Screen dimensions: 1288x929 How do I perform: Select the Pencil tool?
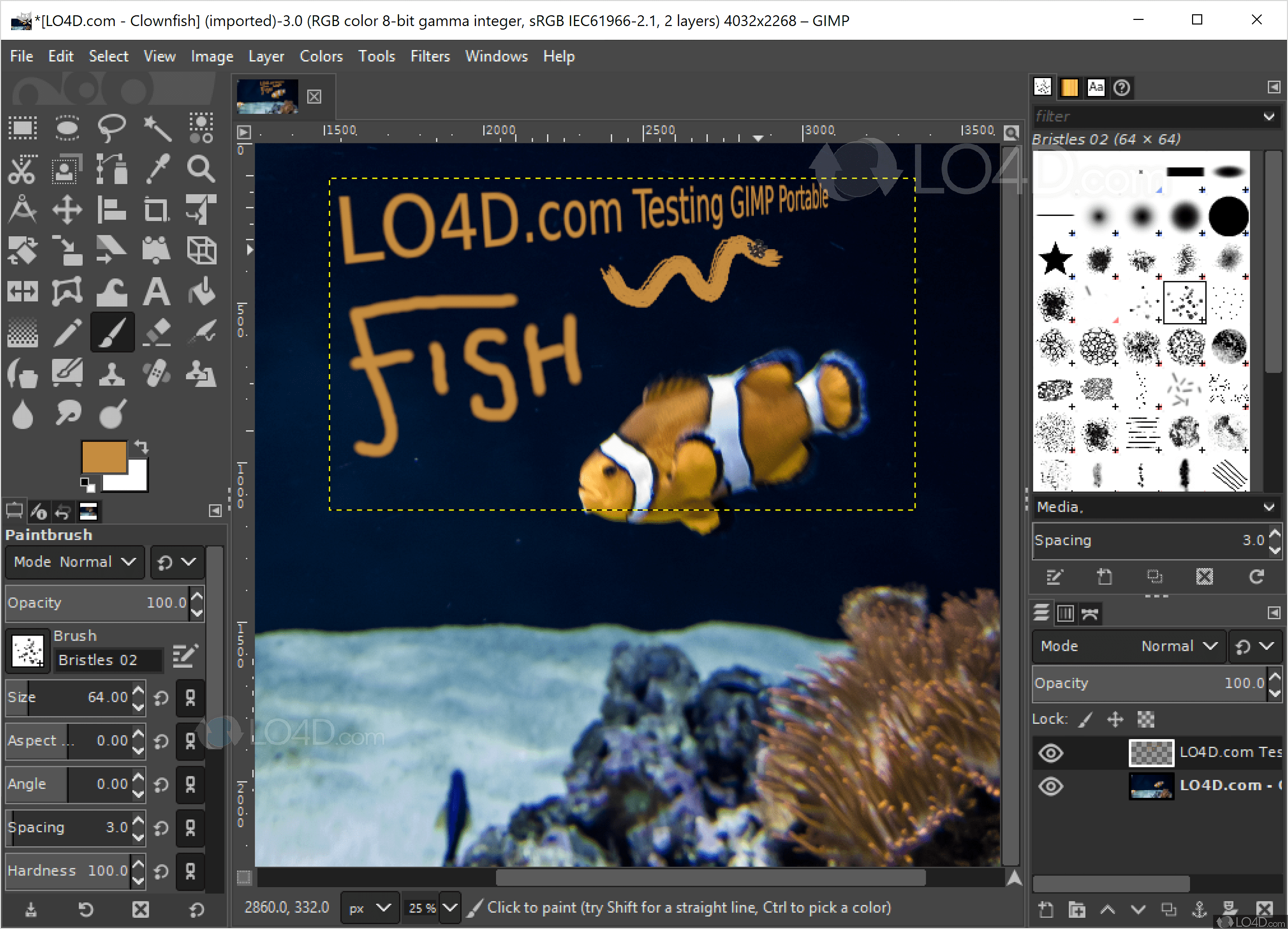click(x=67, y=333)
